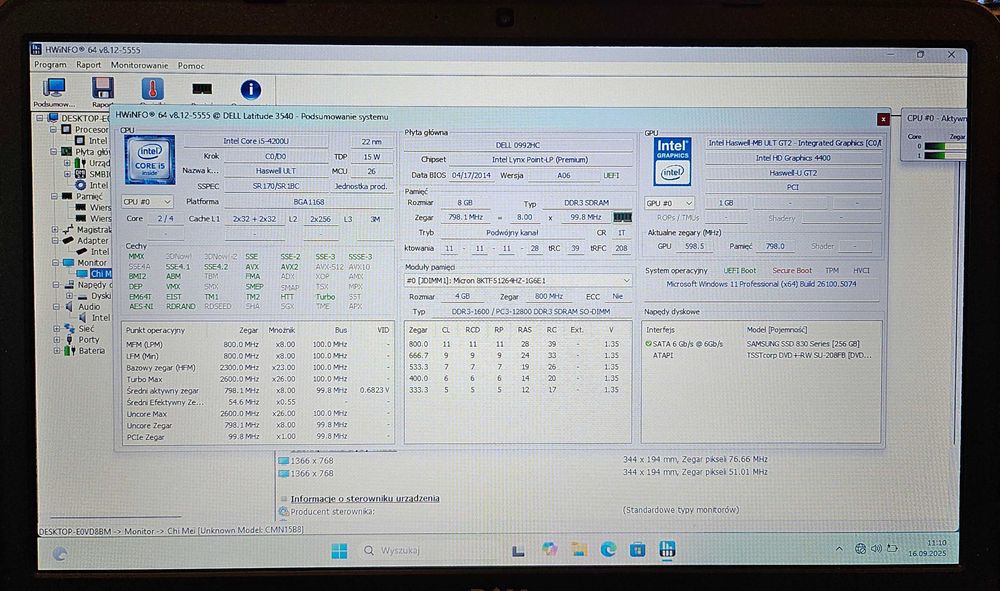1000x591 pixels.
Task: Click the Intel Graphics GPU logo
Action: coord(672,161)
